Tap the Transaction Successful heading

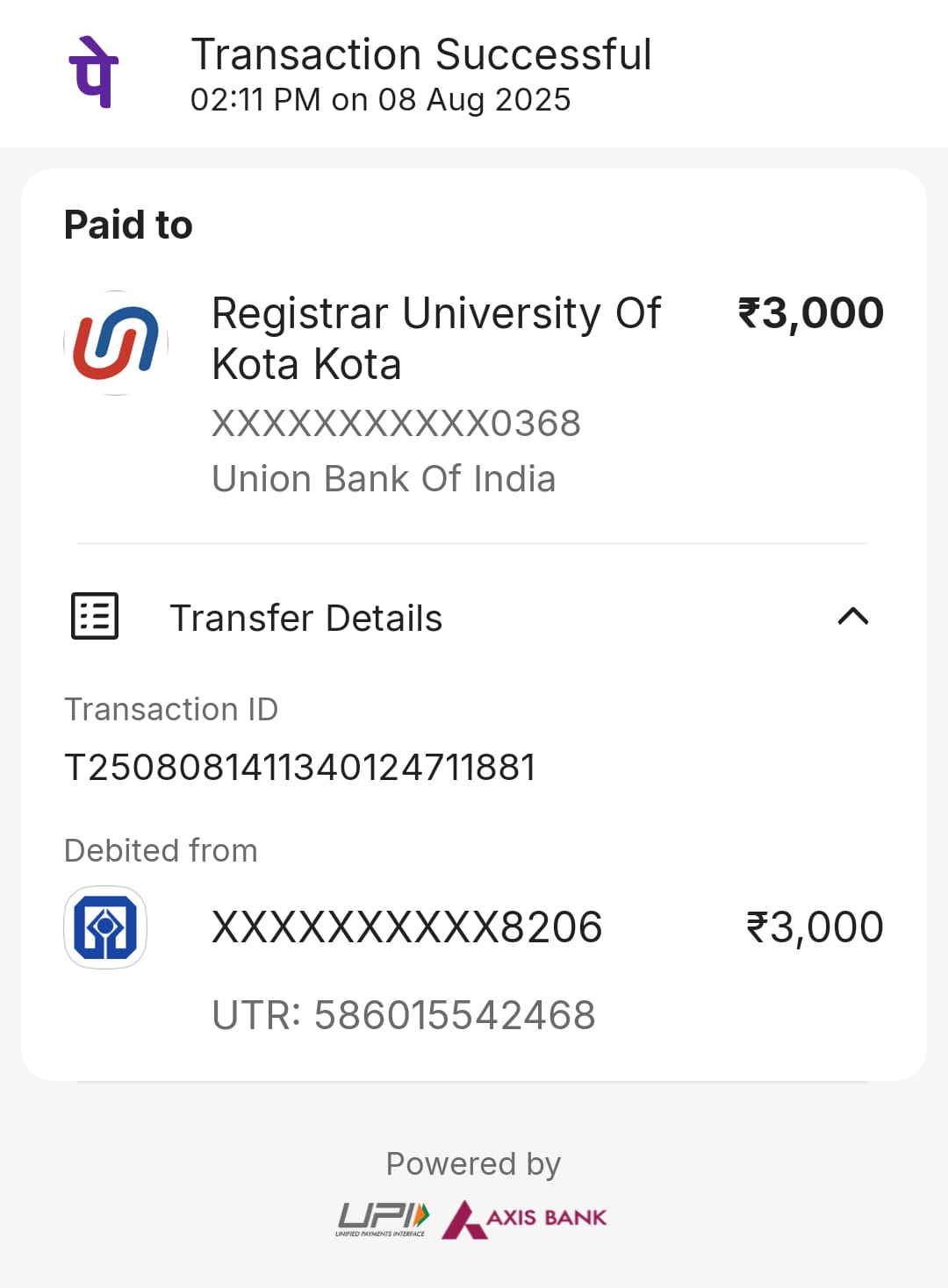(421, 54)
